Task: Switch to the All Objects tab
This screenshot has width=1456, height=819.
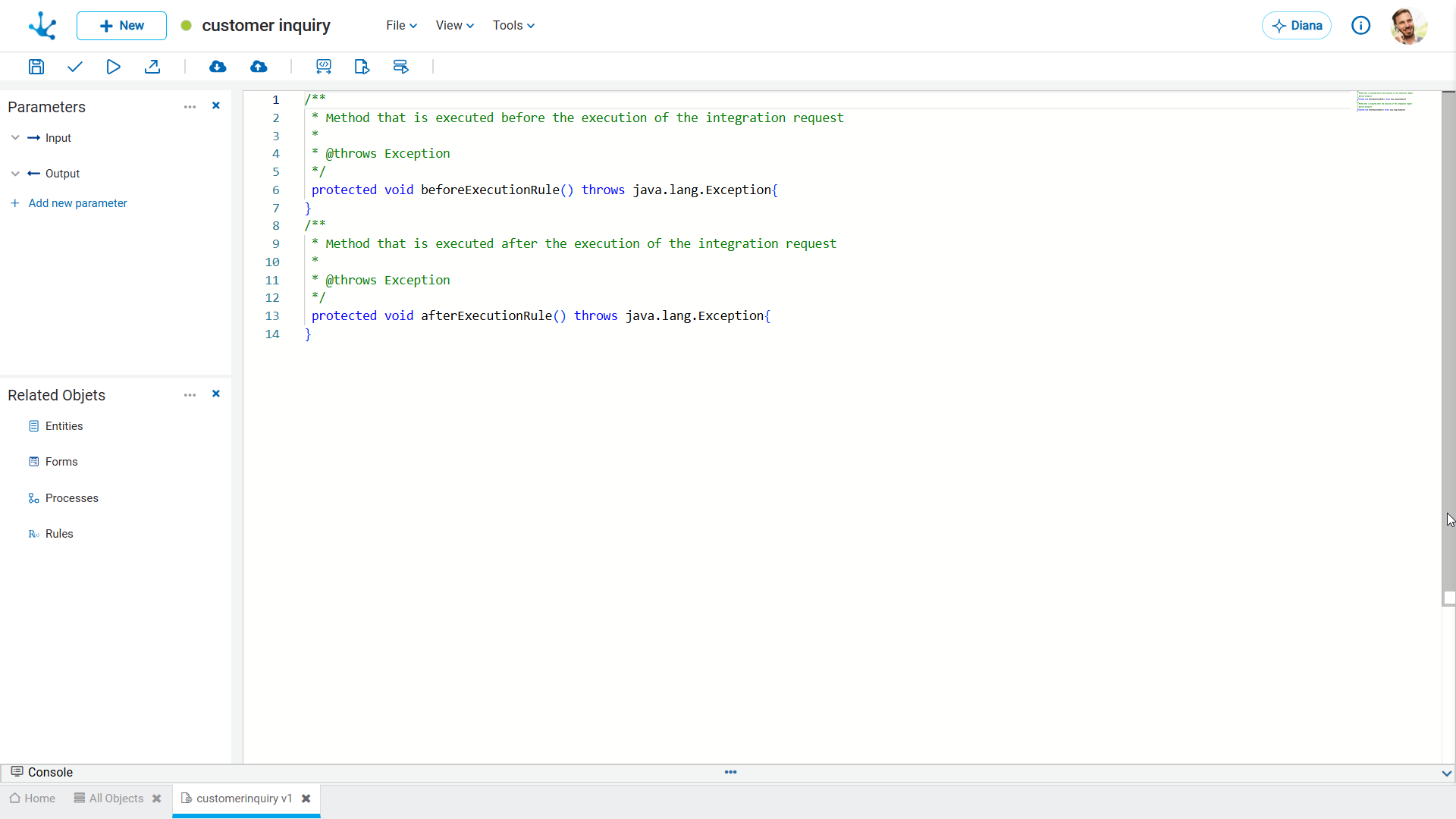Action: click(x=108, y=799)
